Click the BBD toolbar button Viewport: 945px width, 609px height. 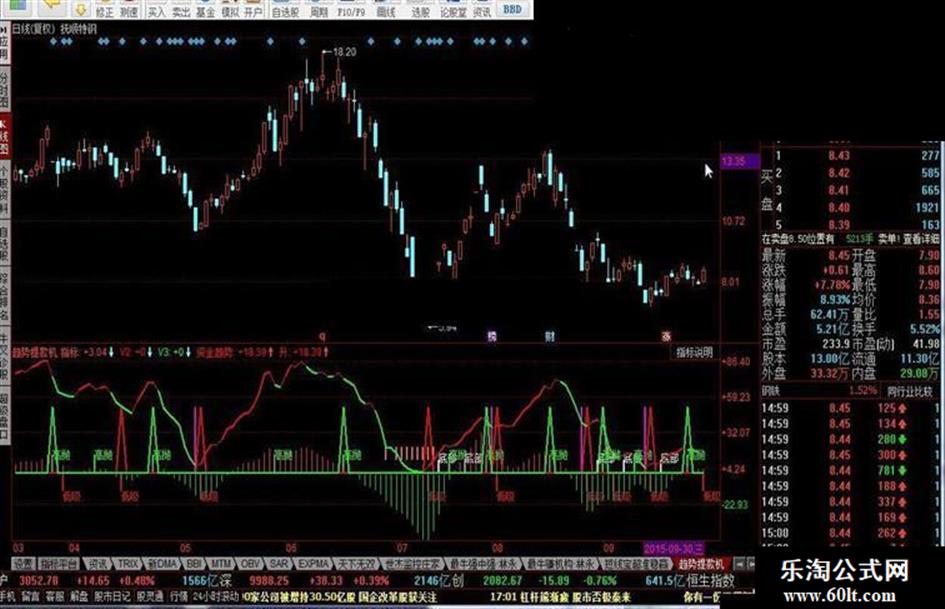(512, 9)
